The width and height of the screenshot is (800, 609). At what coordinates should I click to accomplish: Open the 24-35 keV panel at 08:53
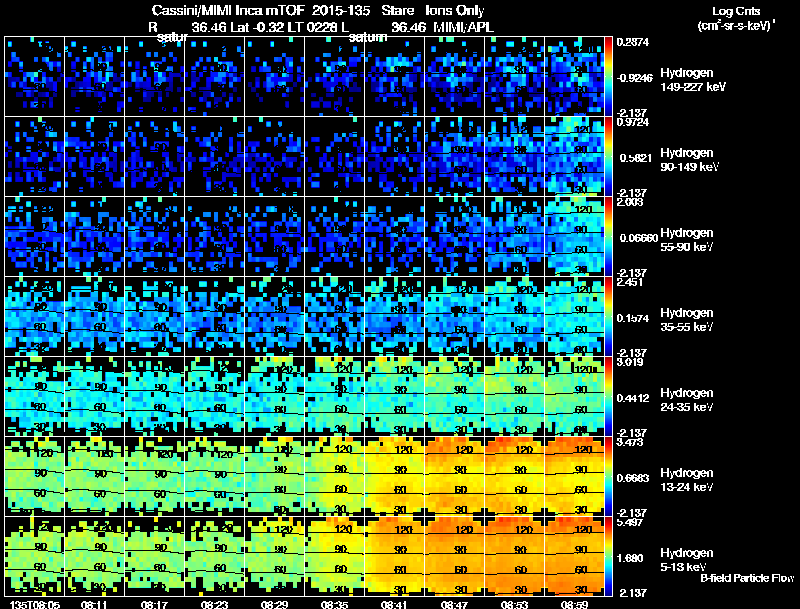pos(514,396)
